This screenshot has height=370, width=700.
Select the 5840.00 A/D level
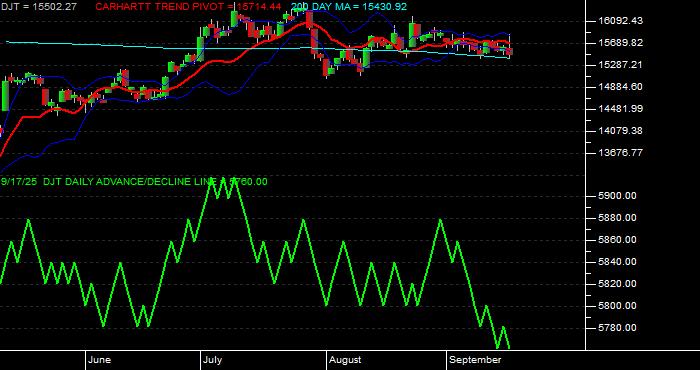[617, 262]
